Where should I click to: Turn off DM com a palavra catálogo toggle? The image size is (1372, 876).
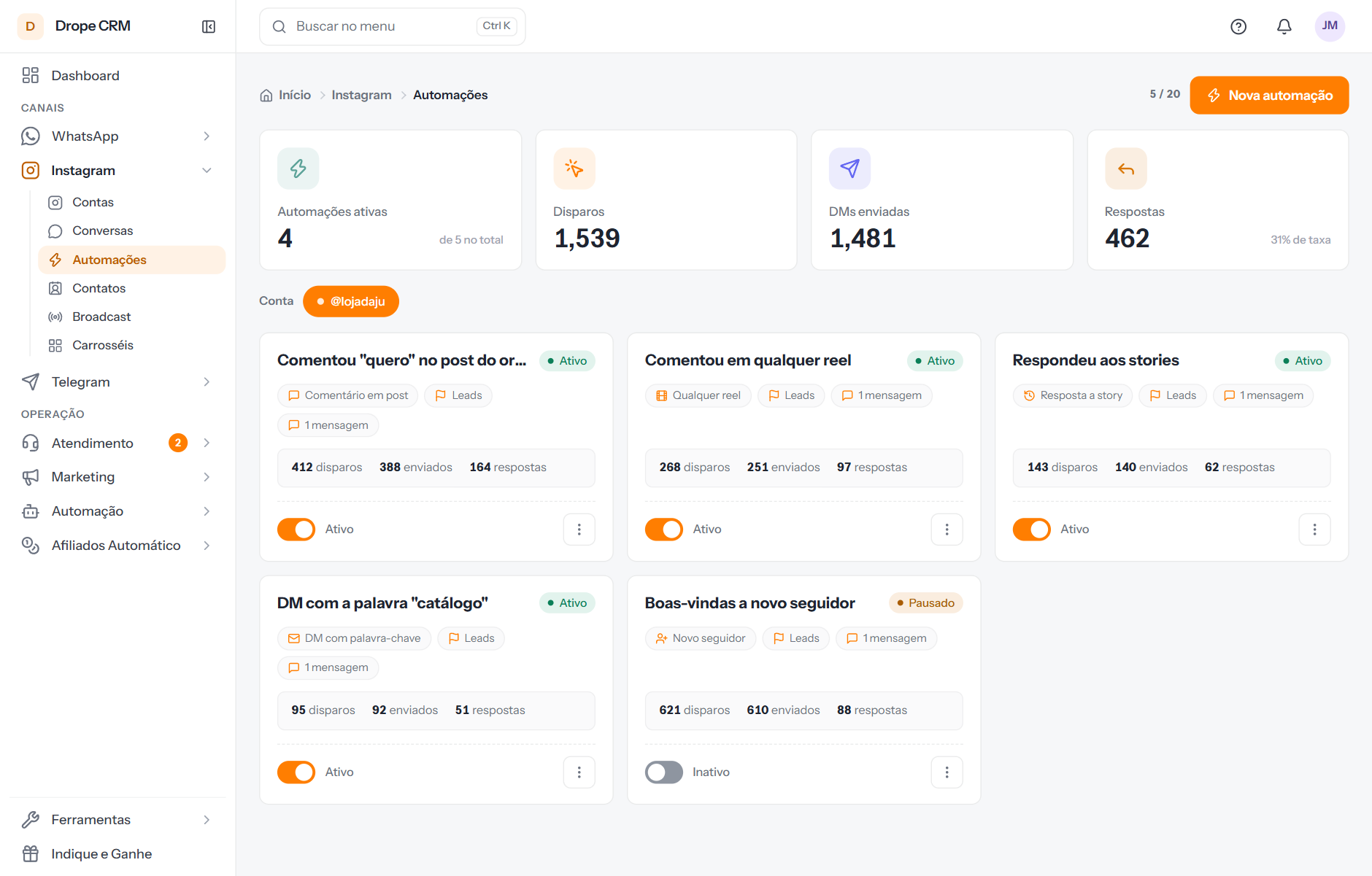tap(296, 772)
